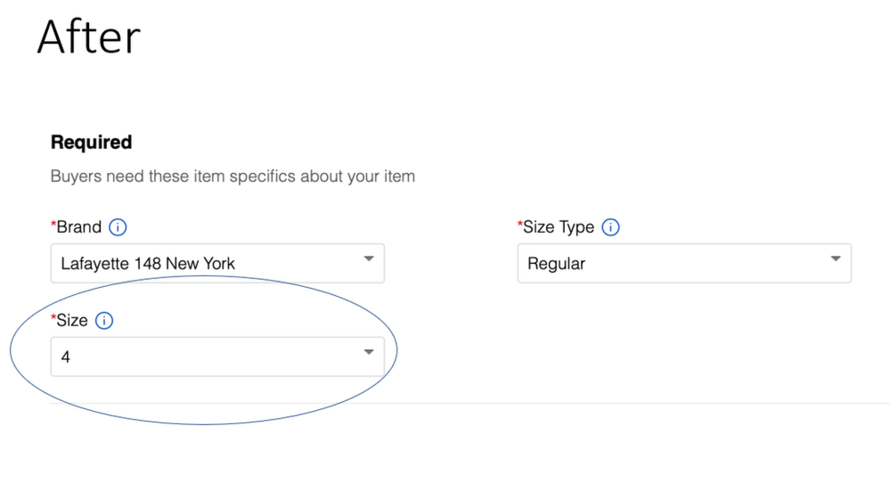Click the Required section heading
The height and width of the screenshot is (500, 890).
[x=91, y=142]
